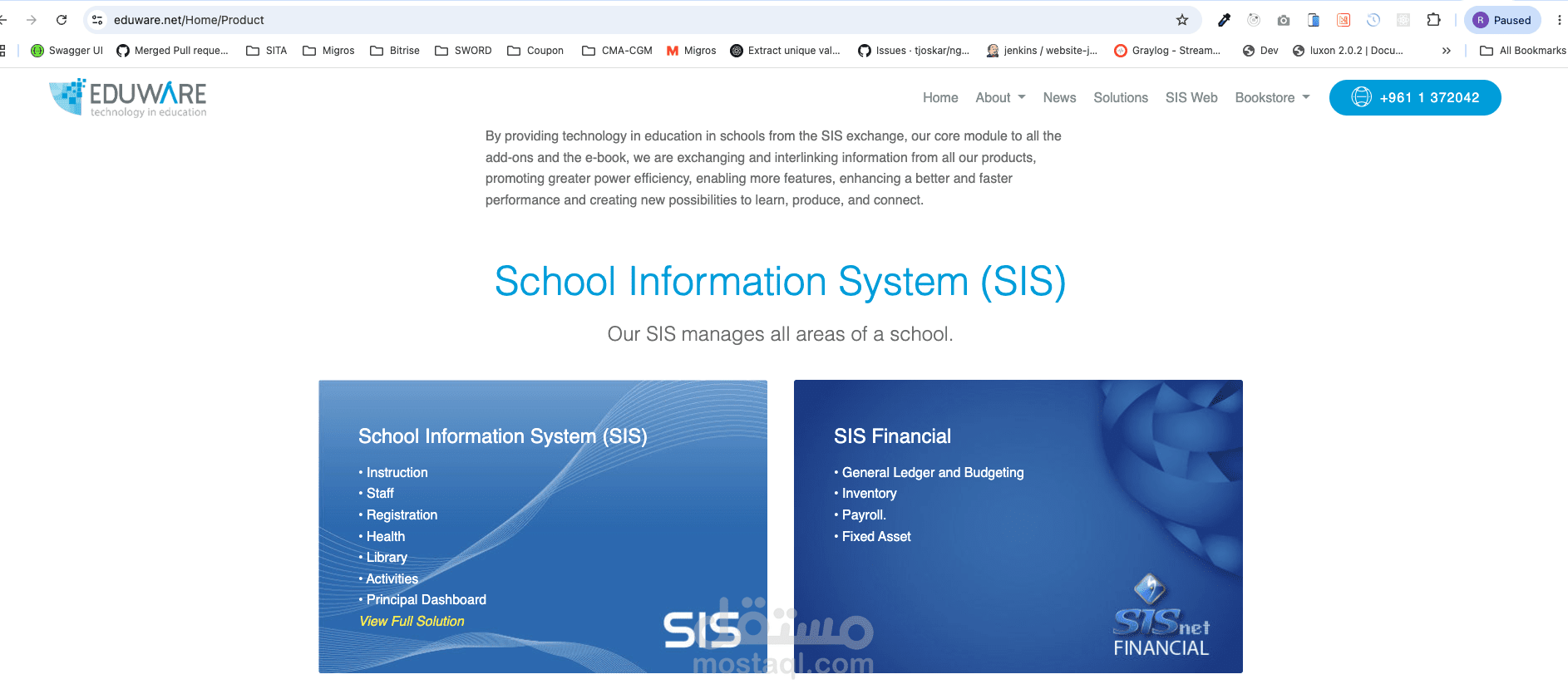Viewport: 1568px width, 694px height.
Task: Click the SIS Financial card title
Action: (892, 436)
